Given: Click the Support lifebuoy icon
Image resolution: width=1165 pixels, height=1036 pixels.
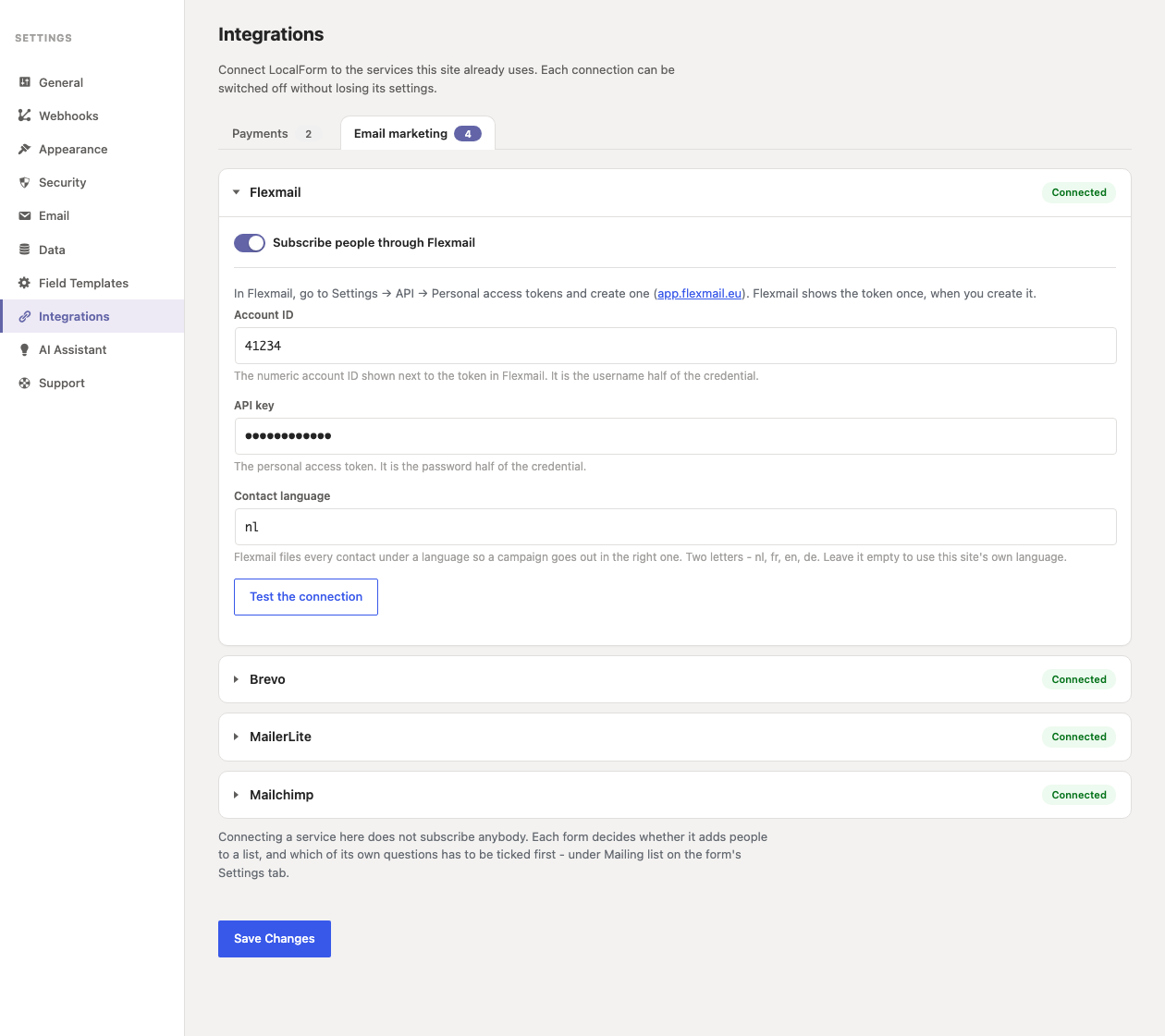Looking at the screenshot, I should (x=25, y=383).
